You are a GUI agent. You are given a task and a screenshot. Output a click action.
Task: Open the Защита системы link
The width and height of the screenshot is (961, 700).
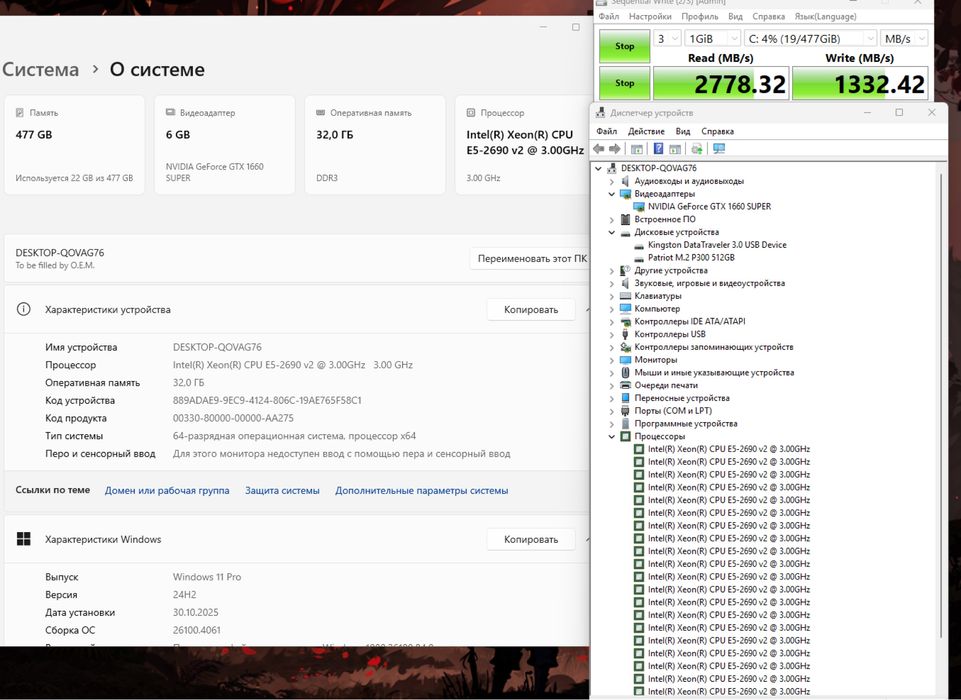coord(282,490)
